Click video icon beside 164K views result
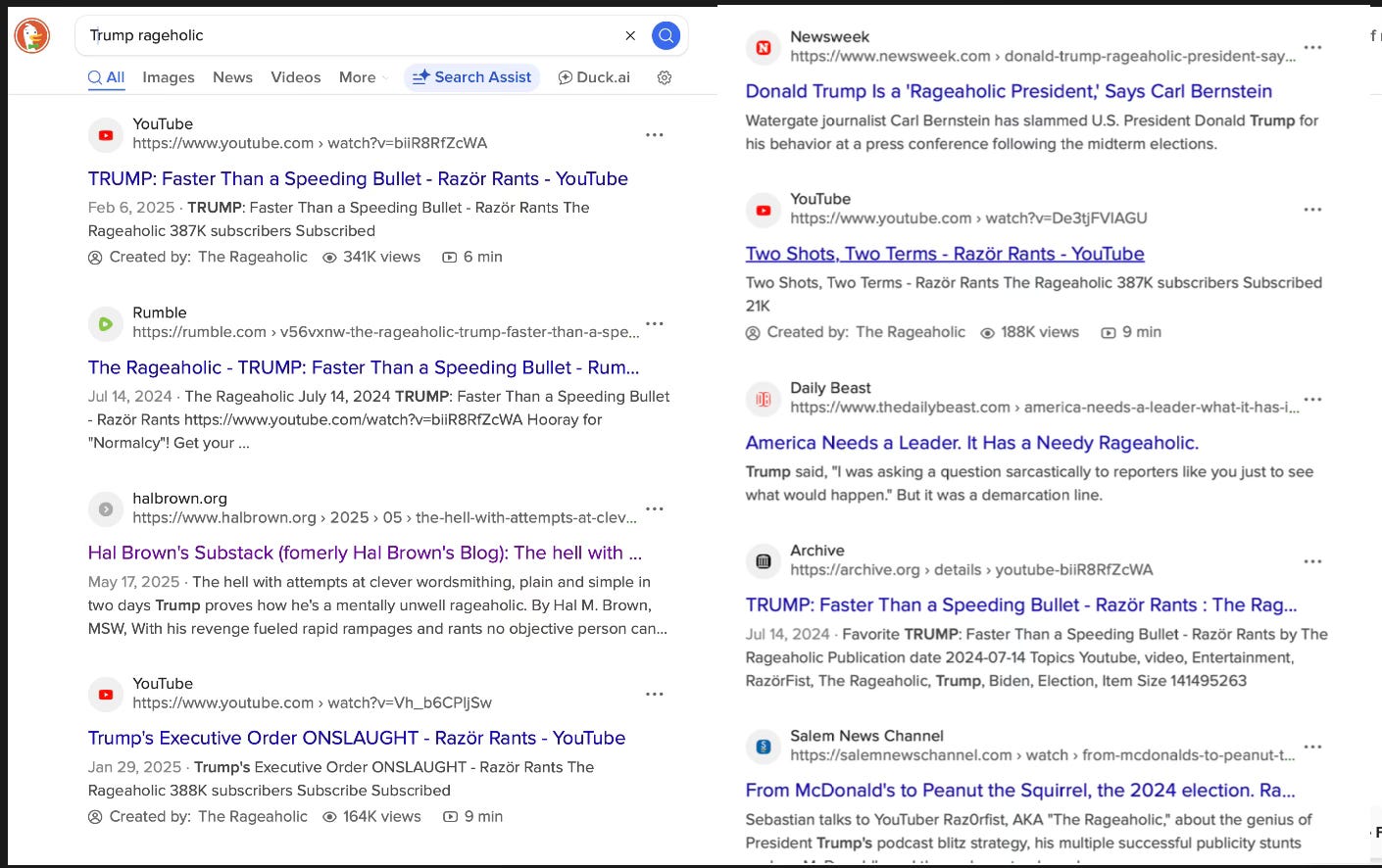Screen dimensions: 1382x868 (x=451, y=817)
